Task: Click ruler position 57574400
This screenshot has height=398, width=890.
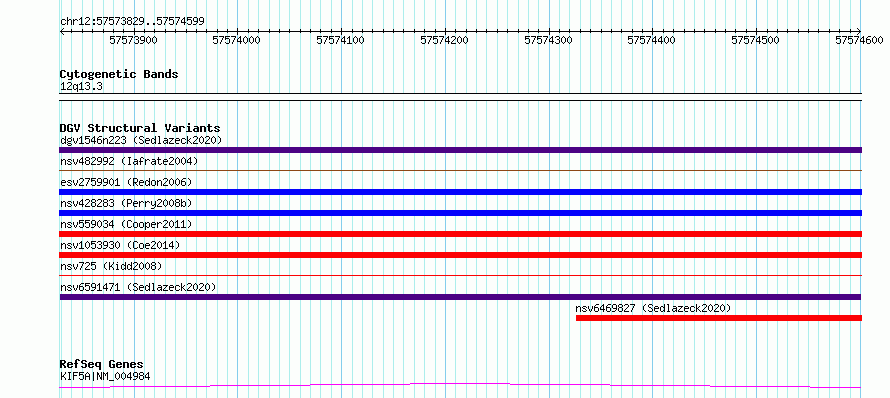Action: tap(652, 40)
